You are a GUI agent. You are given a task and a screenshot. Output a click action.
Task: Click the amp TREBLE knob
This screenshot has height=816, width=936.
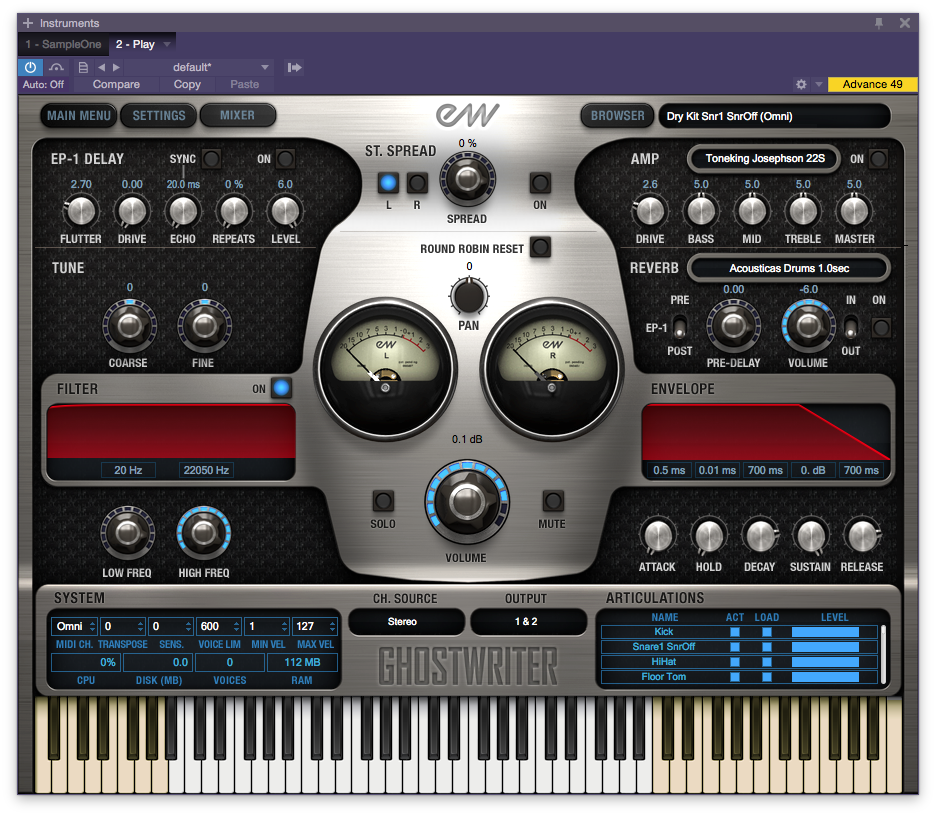click(x=803, y=211)
